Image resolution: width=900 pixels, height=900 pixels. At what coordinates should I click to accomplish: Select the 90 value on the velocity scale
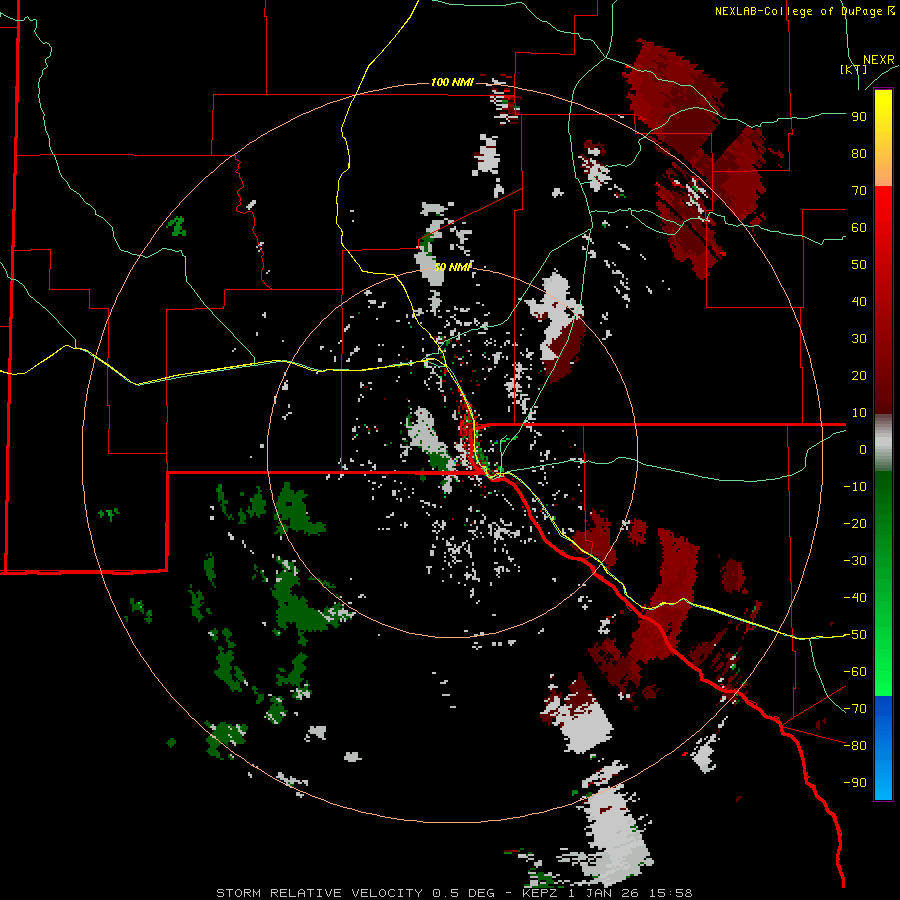(859, 117)
